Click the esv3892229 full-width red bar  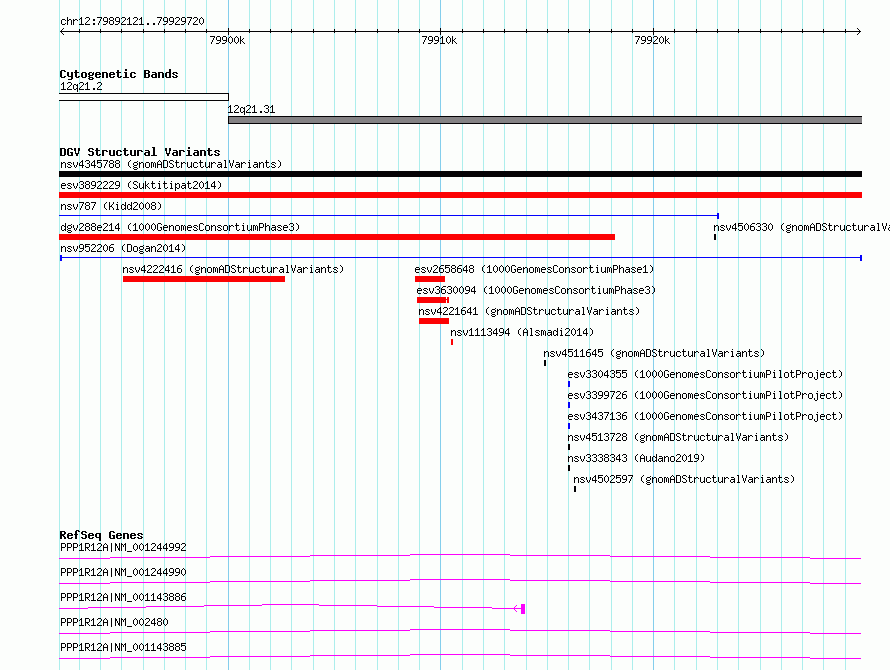click(460, 195)
